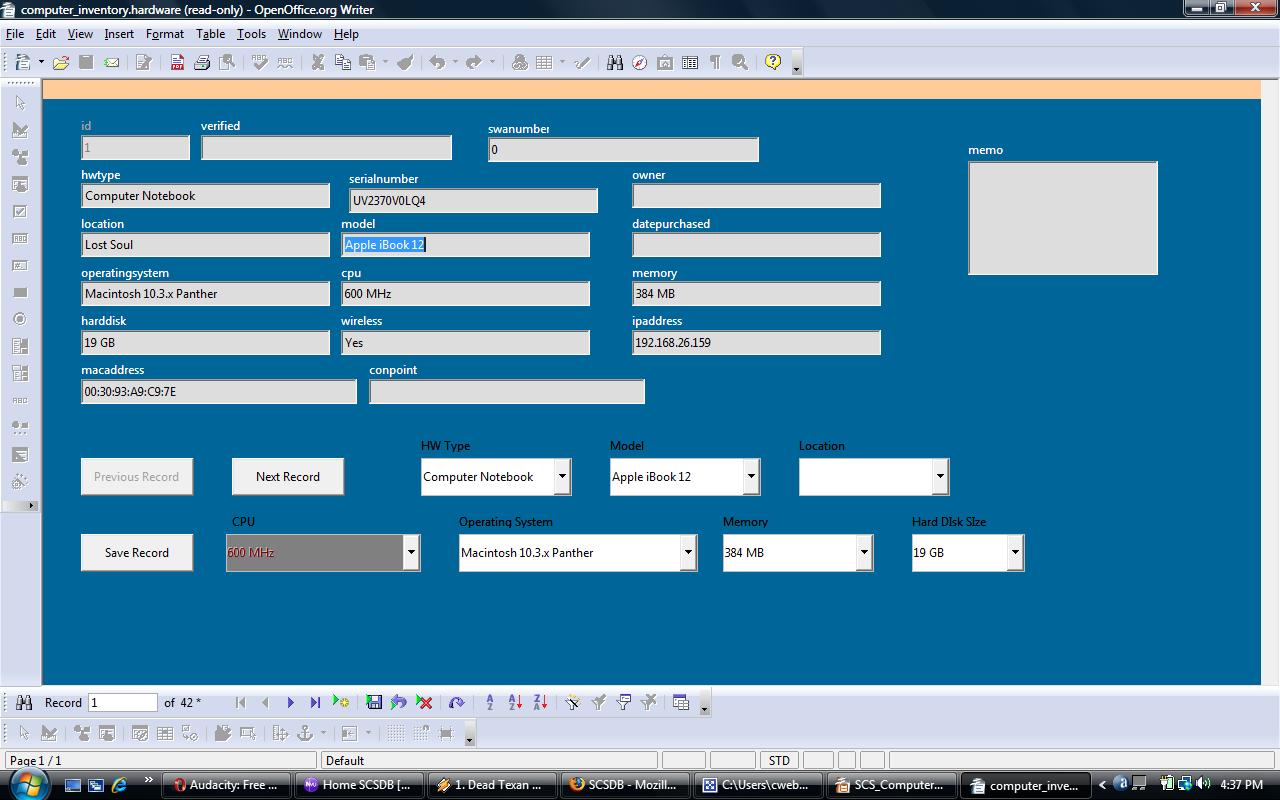The image size is (1280, 800).
Task: Open Find & Replace binoculars in top toolbar
Action: 615,62
